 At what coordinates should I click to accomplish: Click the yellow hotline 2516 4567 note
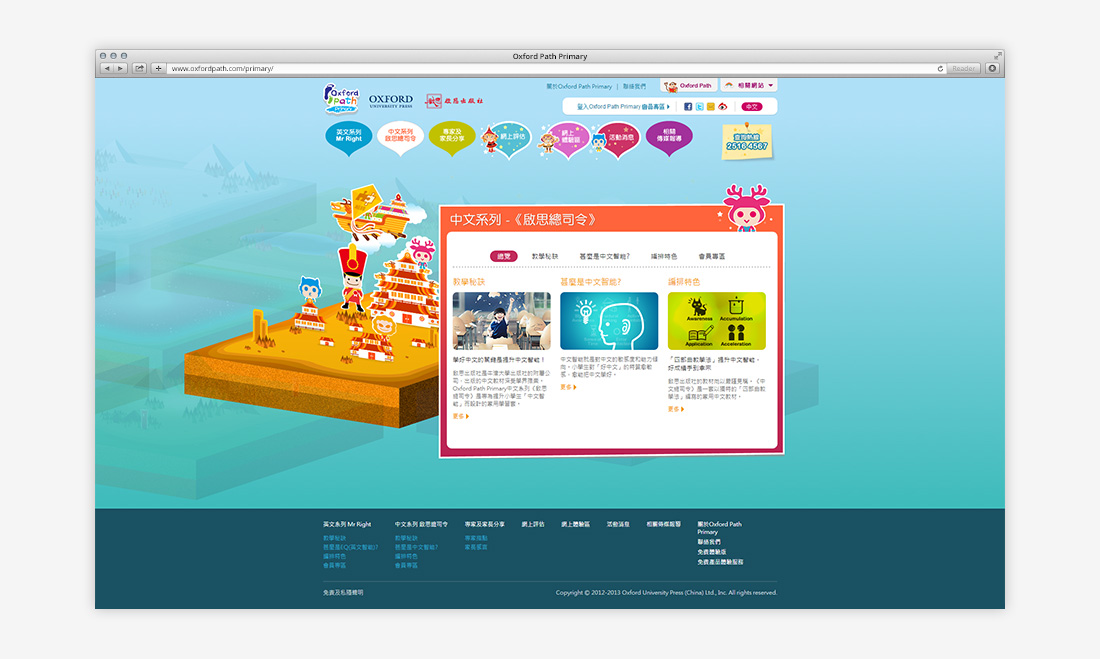(746, 142)
